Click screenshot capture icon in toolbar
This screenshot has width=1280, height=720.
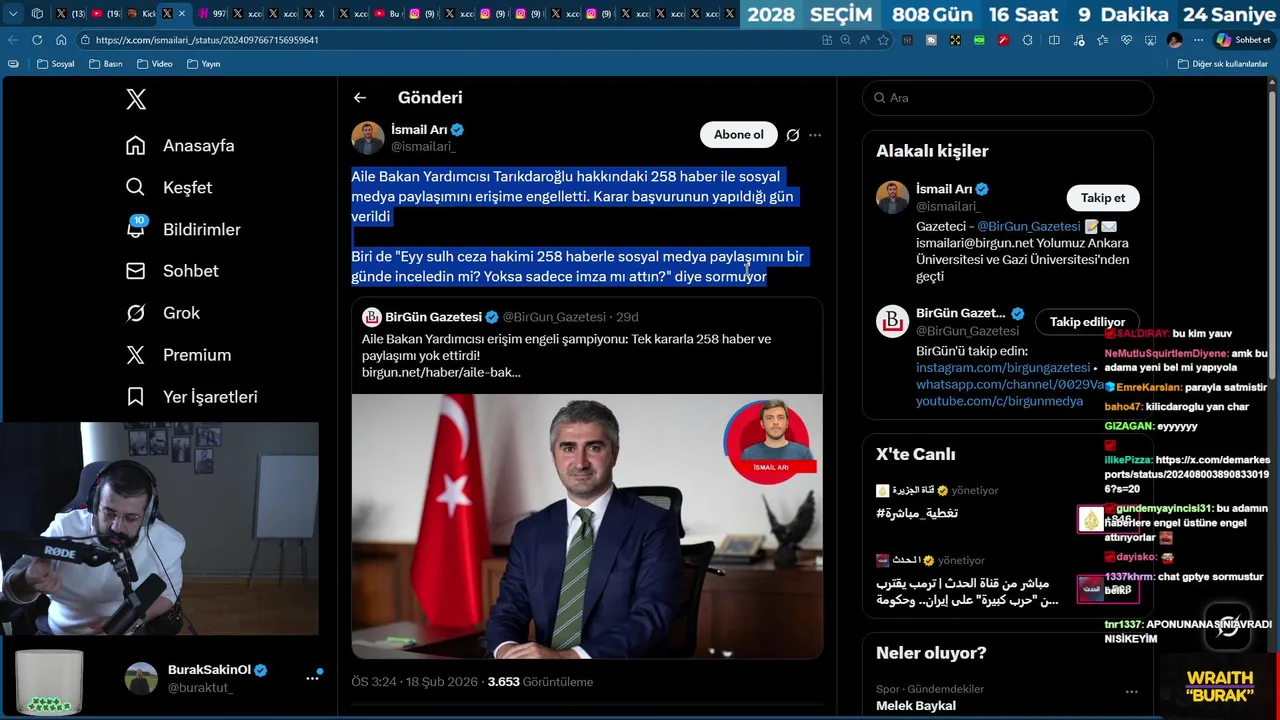[x=1150, y=40]
